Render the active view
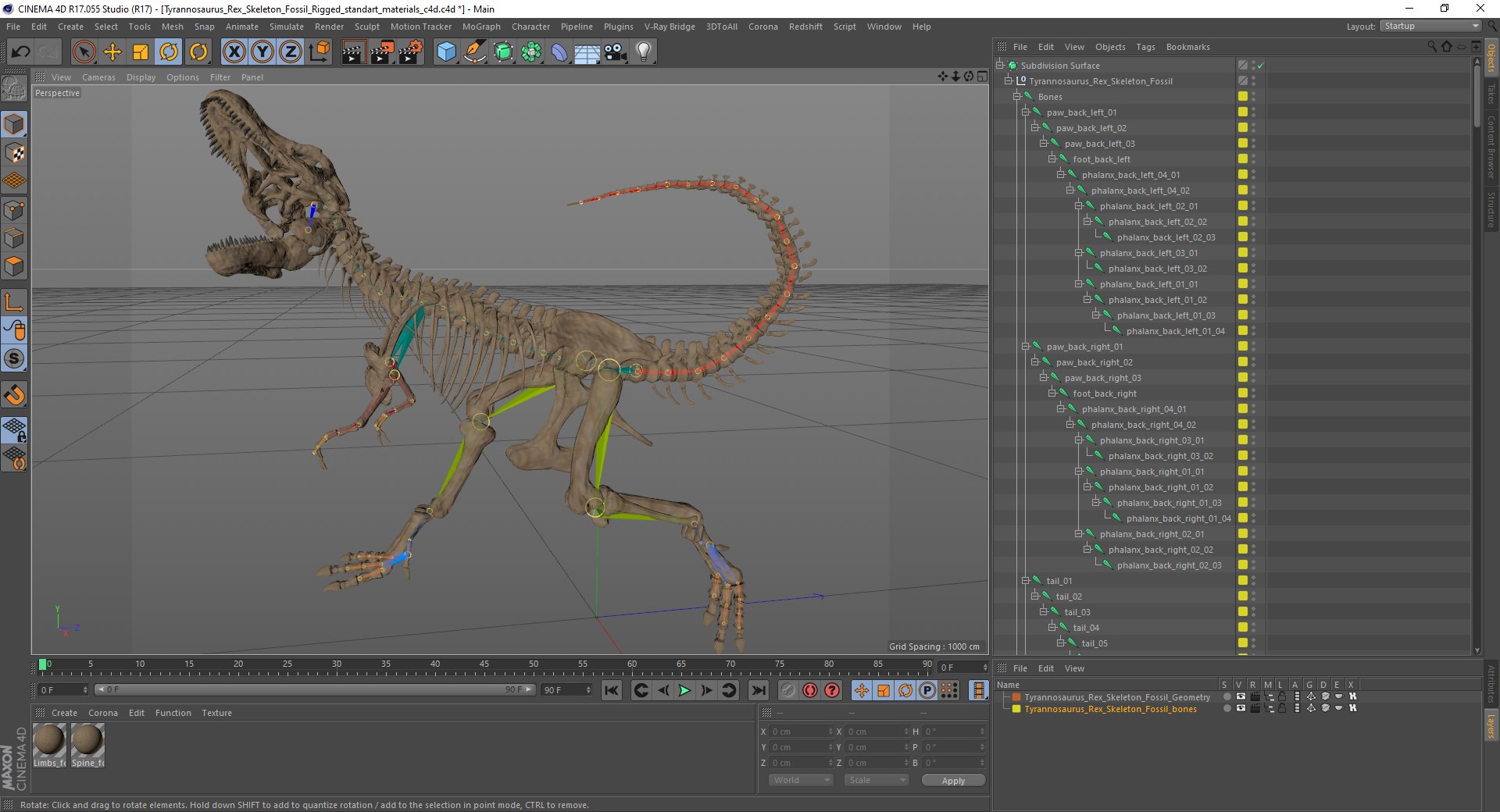Screen dimensions: 1500x812 [352, 52]
